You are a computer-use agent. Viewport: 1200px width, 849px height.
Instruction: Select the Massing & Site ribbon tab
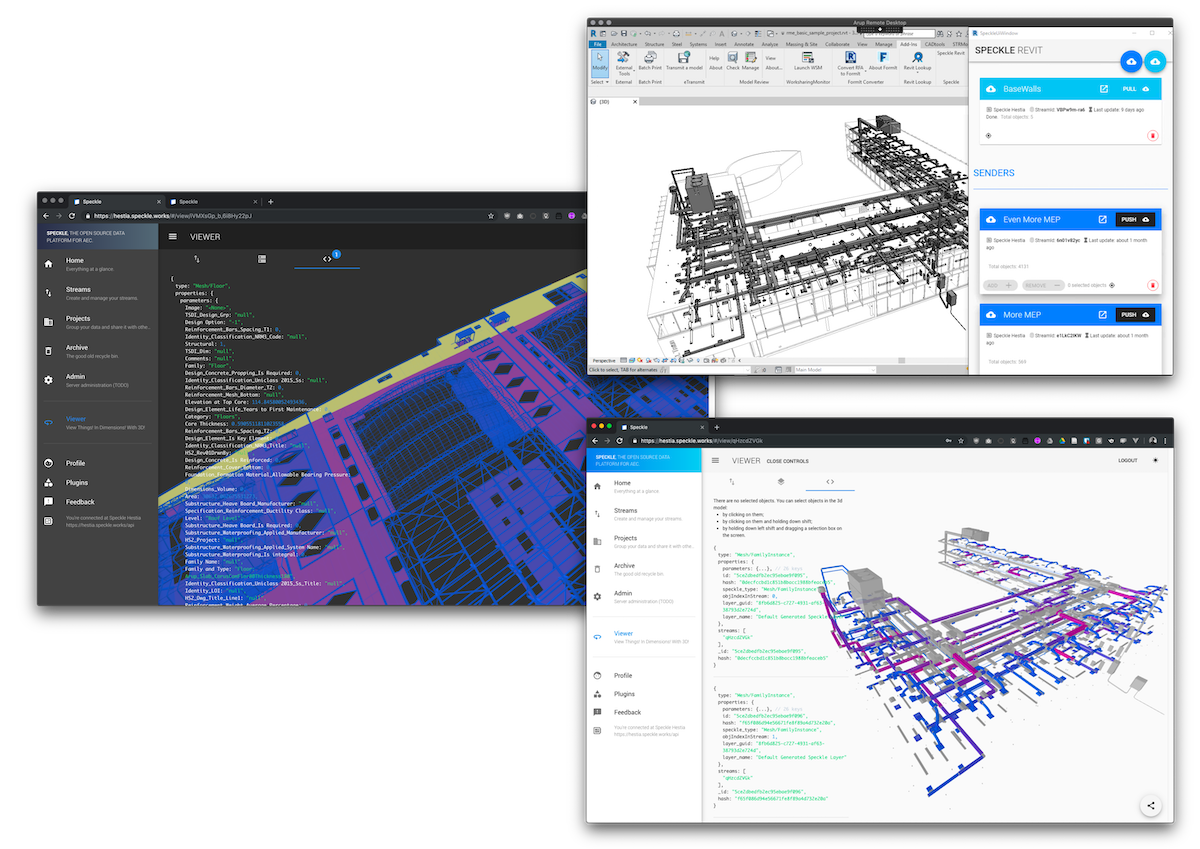801,44
